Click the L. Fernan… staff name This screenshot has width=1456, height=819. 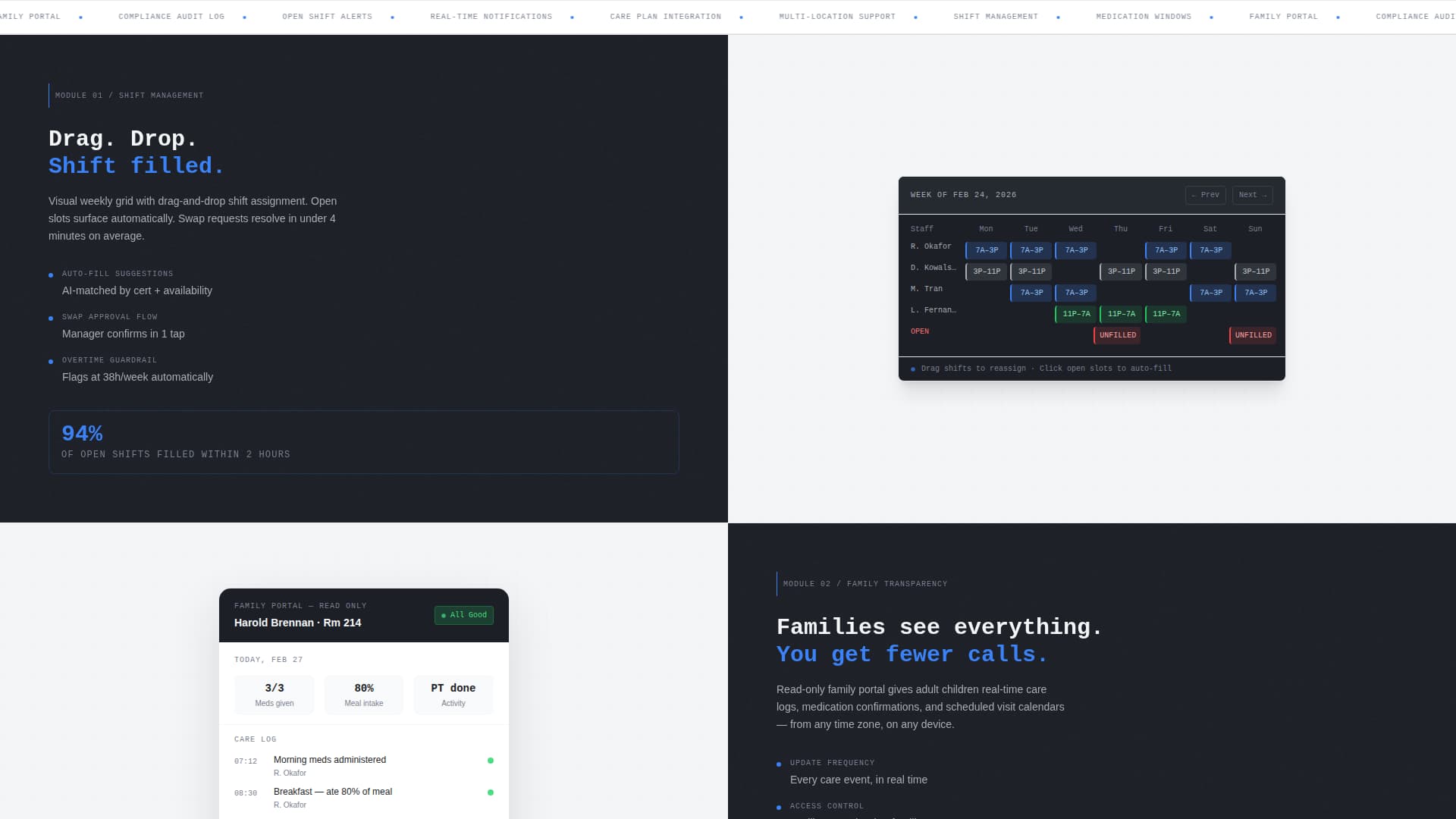tap(933, 310)
